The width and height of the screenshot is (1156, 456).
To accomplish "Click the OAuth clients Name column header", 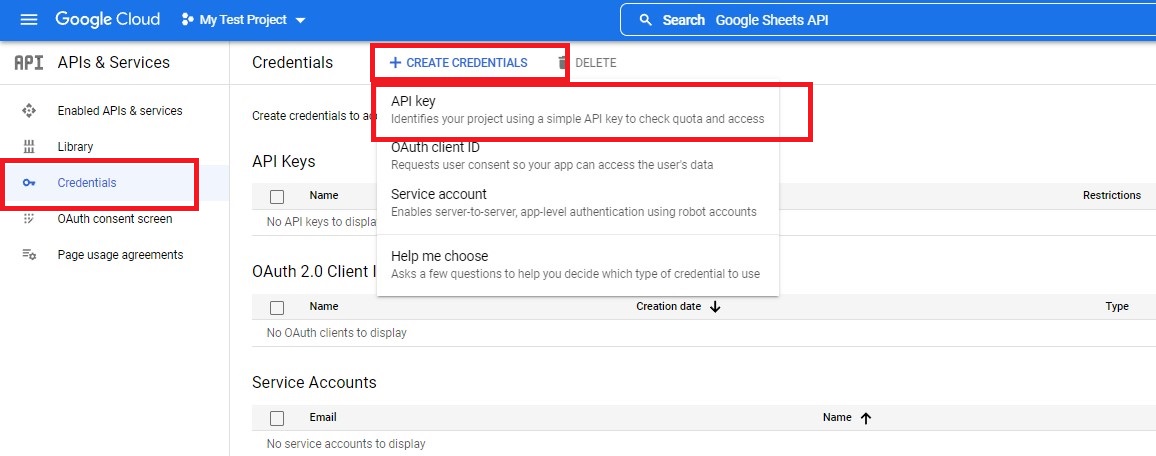I will pyautogui.click(x=324, y=306).
